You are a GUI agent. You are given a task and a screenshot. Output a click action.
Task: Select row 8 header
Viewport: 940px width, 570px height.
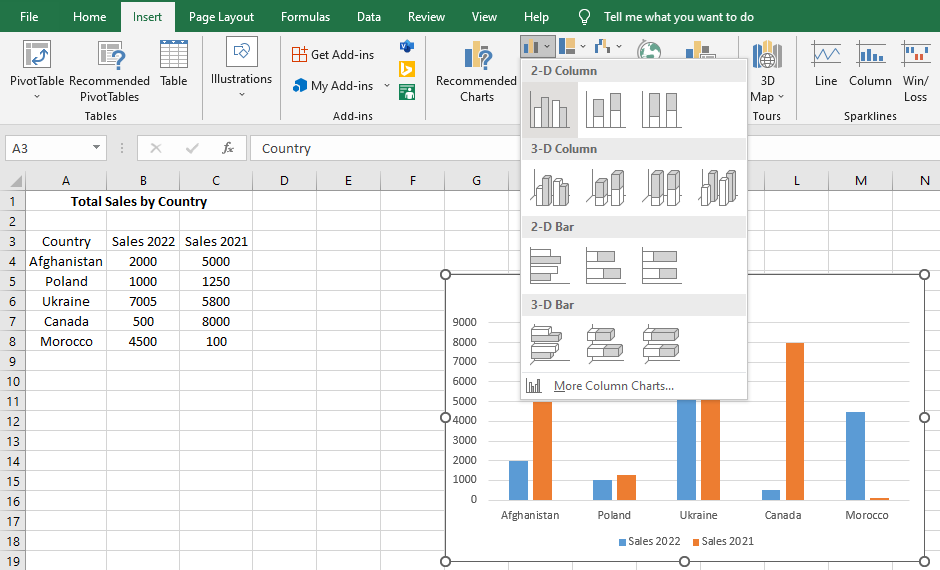[x=13, y=342]
